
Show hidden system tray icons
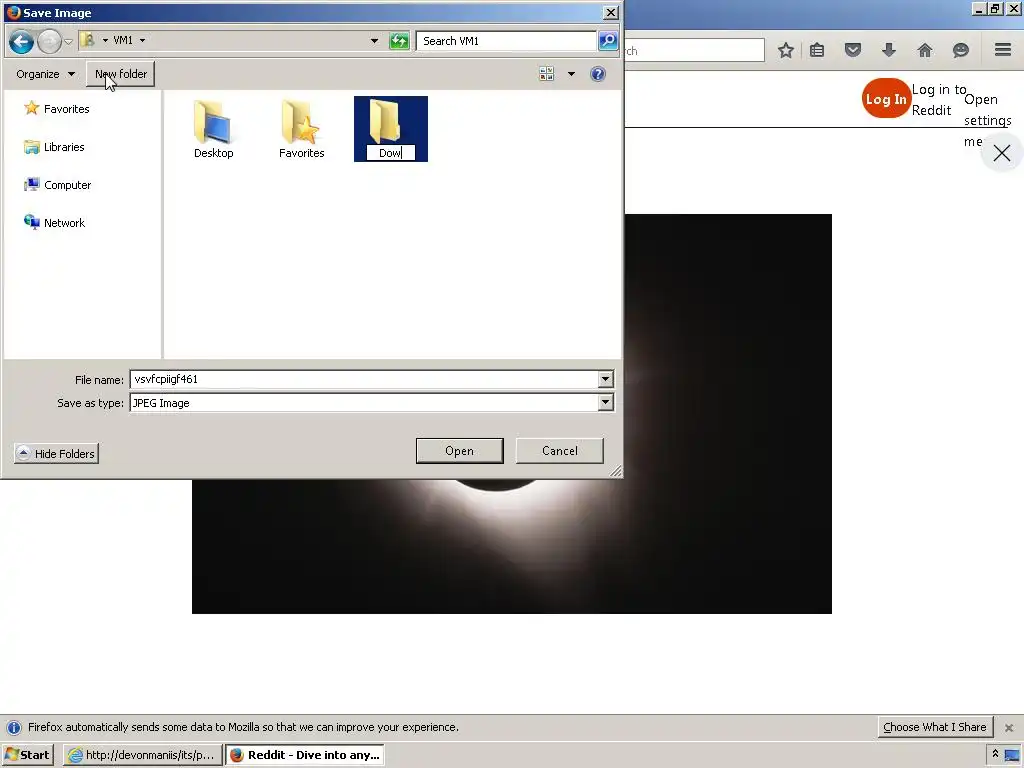pyautogui.click(x=995, y=754)
